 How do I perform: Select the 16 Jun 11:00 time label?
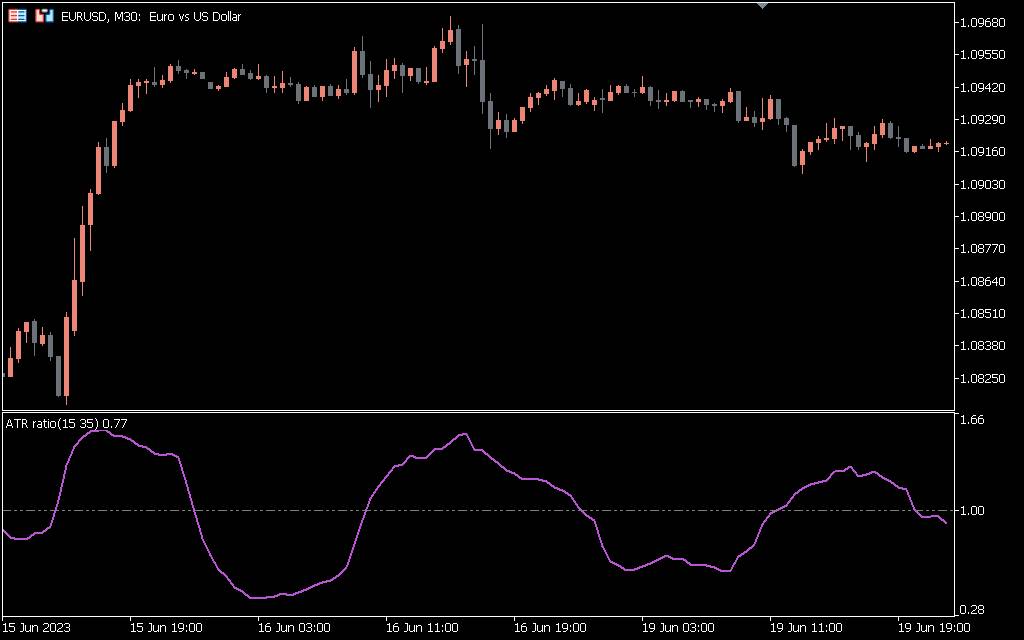(x=422, y=628)
